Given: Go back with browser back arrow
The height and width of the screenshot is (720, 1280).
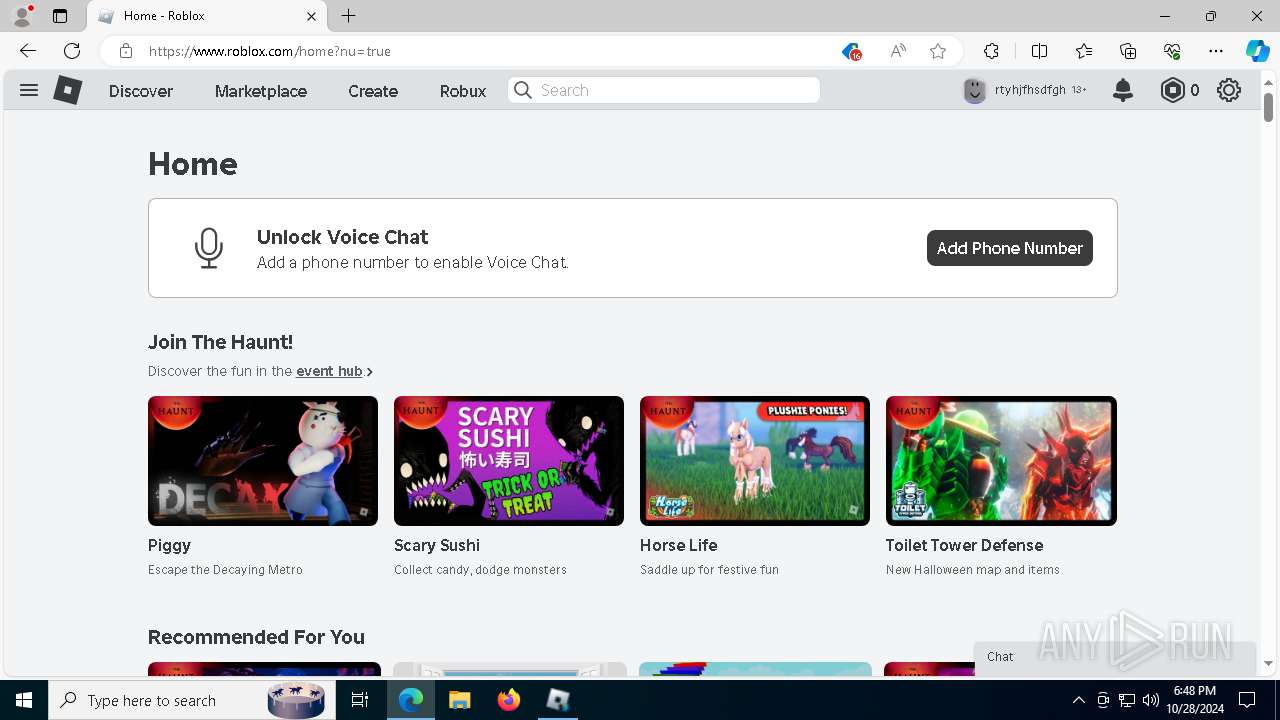Looking at the screenshot, I should pos(28,51).
